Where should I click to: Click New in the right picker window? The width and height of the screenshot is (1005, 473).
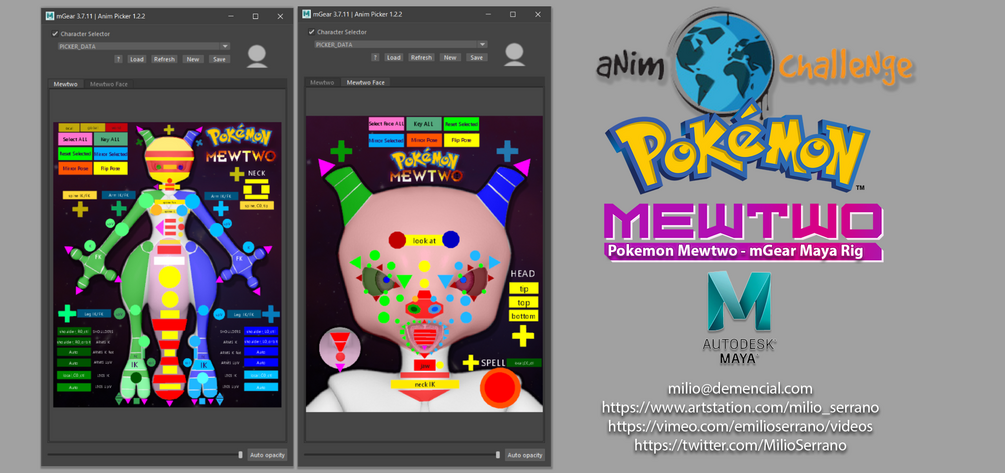450,57
